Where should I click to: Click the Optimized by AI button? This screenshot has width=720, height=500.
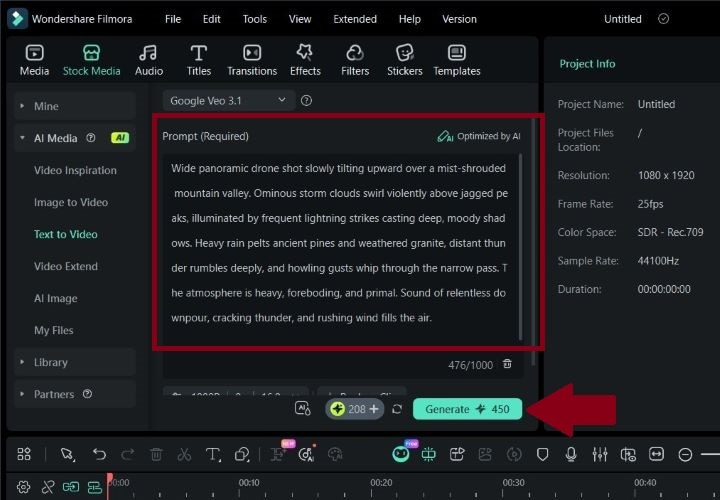478,136
